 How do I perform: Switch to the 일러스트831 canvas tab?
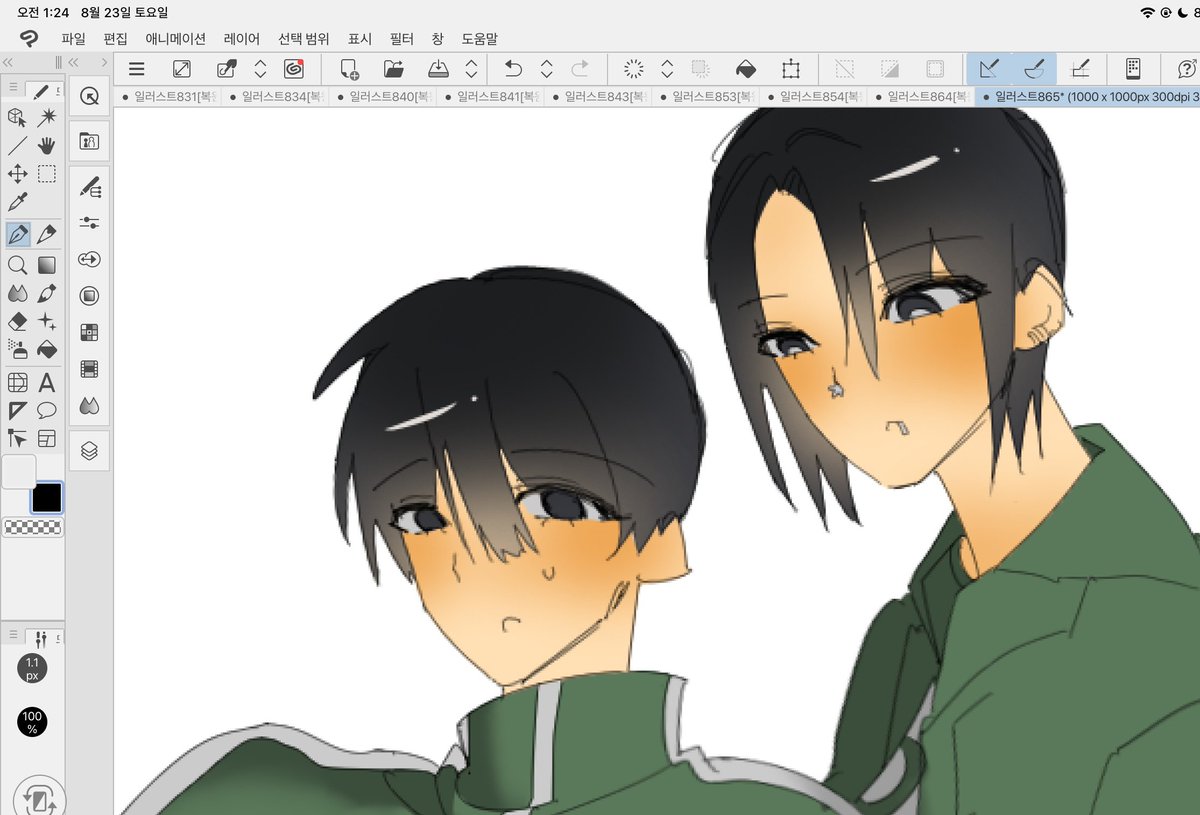168,97
